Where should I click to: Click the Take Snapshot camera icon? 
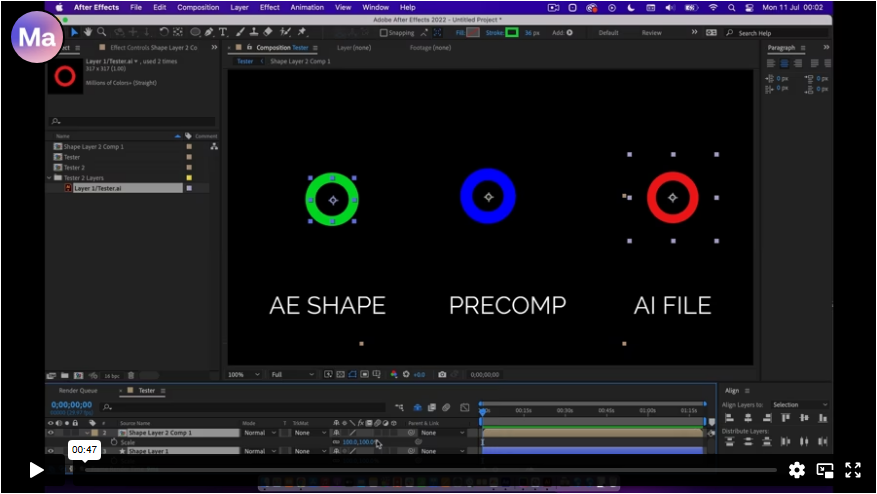click(x=442, y=374)
